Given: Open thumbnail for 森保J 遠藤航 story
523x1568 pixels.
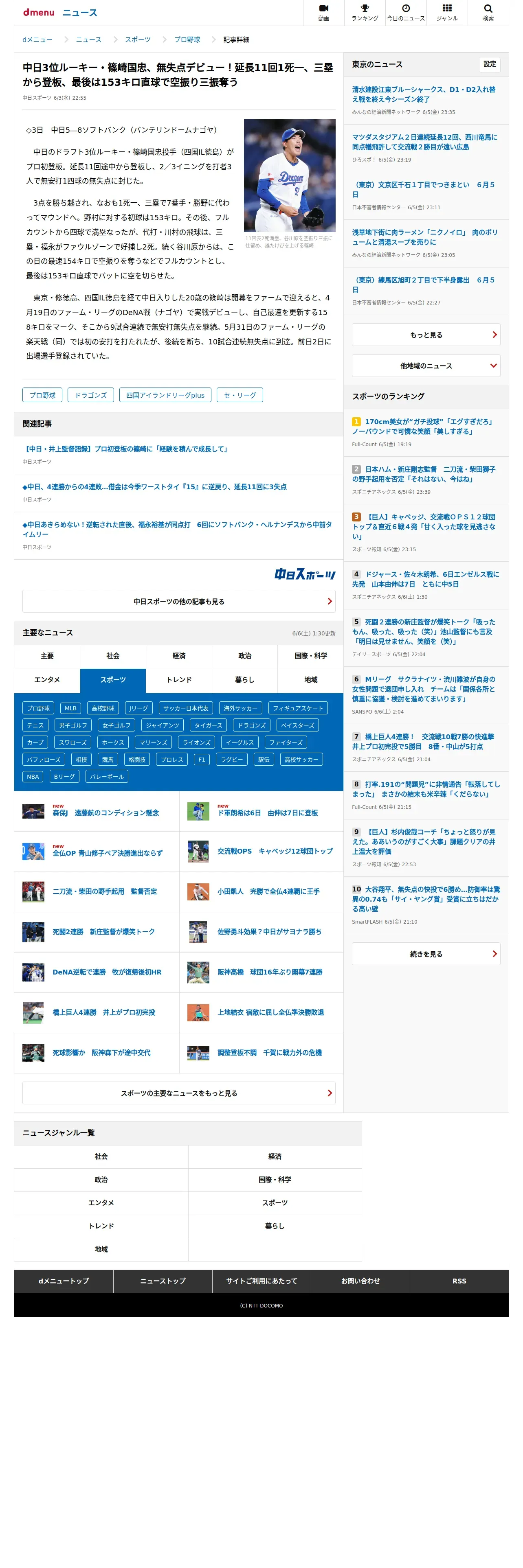Looking at the screenshot, I should 33,811.
